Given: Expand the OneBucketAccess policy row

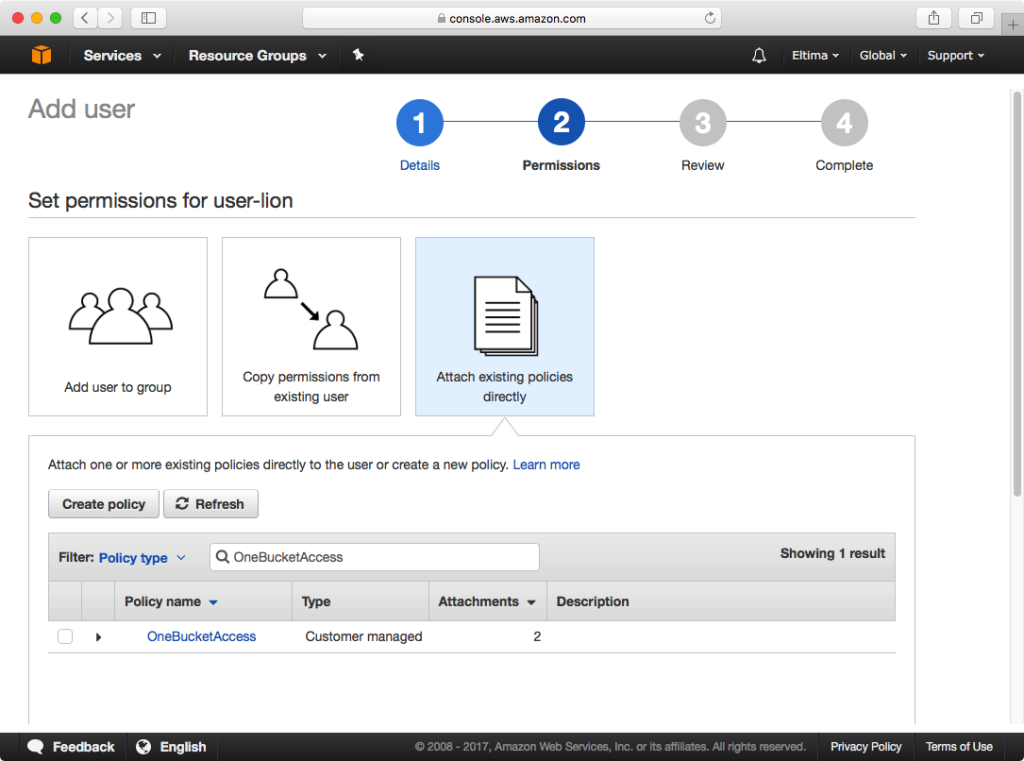Looking at the screenshot, I should [97, 636].
